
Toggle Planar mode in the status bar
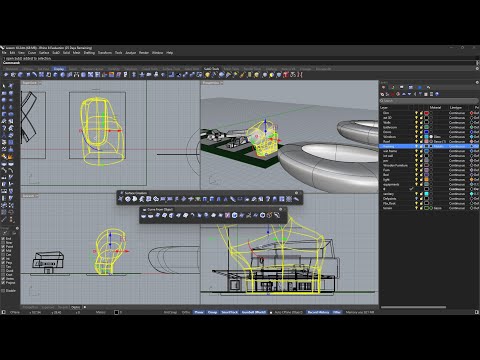(199, 312)
